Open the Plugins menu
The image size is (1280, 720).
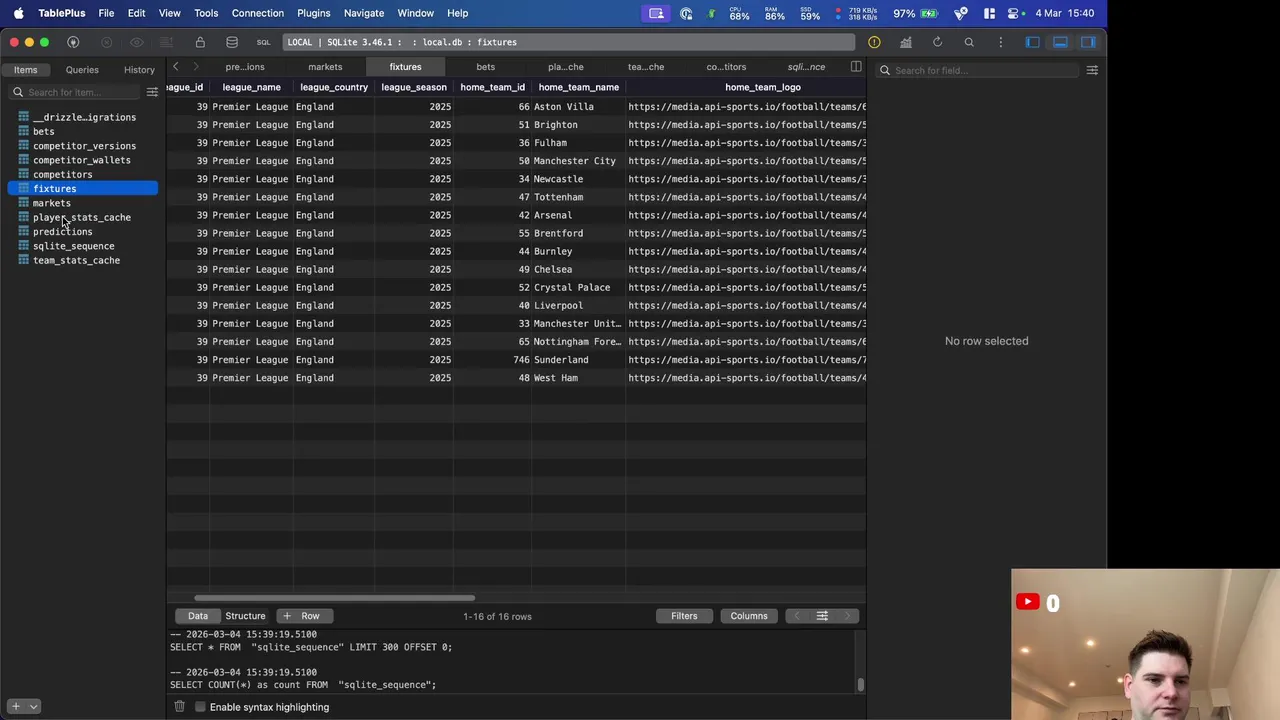pos(313,13)
